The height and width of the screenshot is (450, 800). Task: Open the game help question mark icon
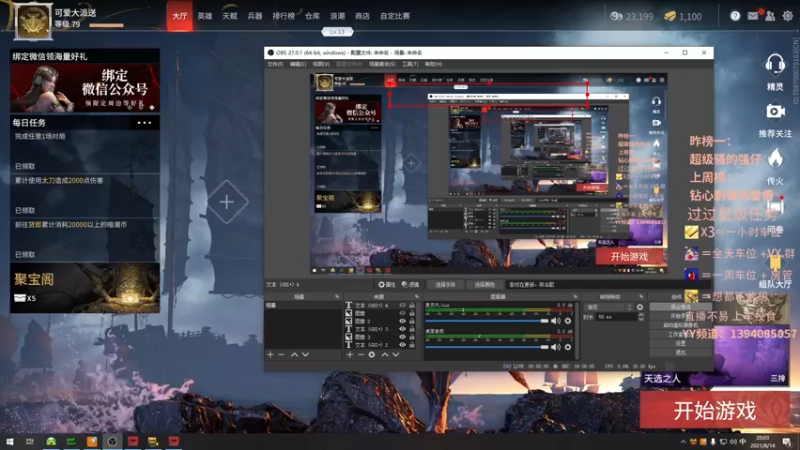[735, 16]
